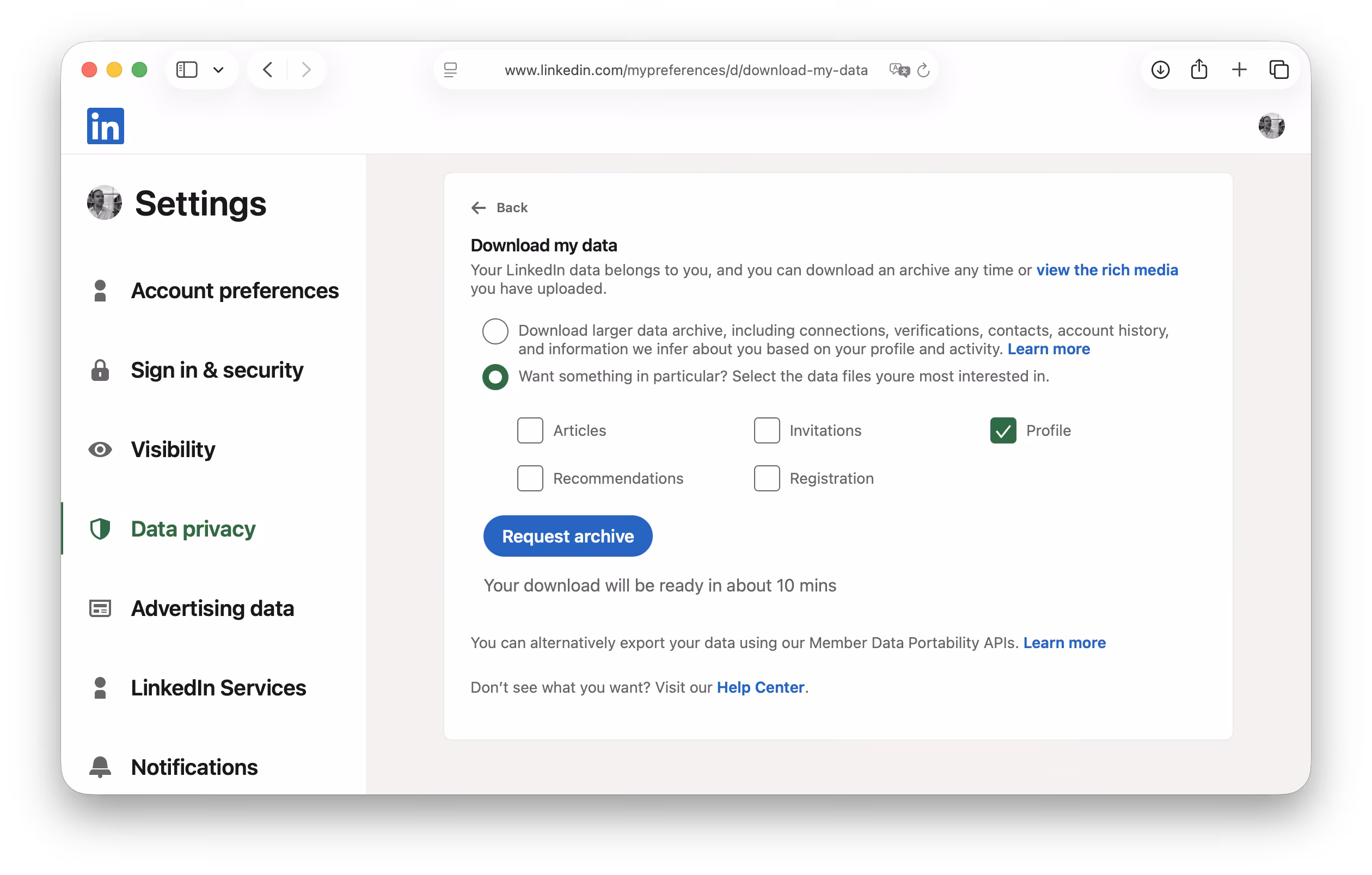Toggle the Safari sidebar button
Viewport: 1372px width, 875px height.
[x=187, y=70]
